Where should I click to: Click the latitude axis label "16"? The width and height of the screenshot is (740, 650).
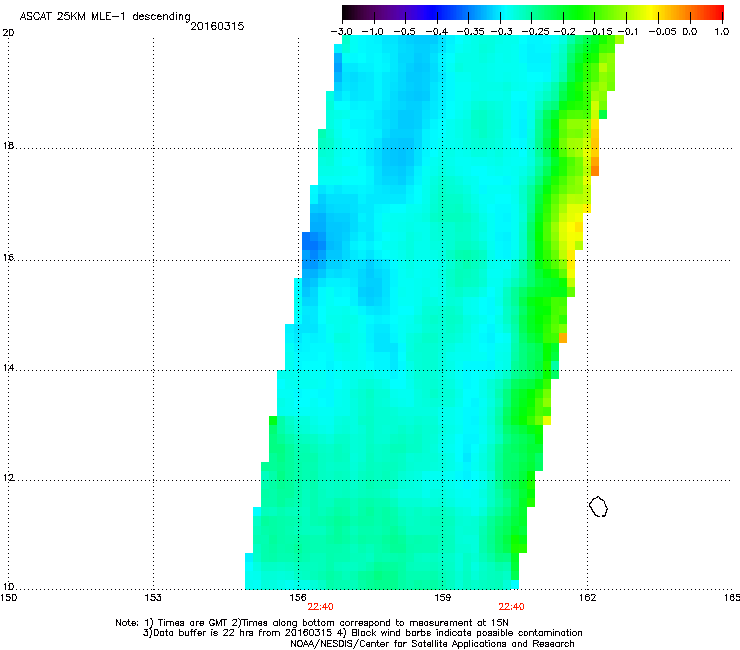(8, 257)
